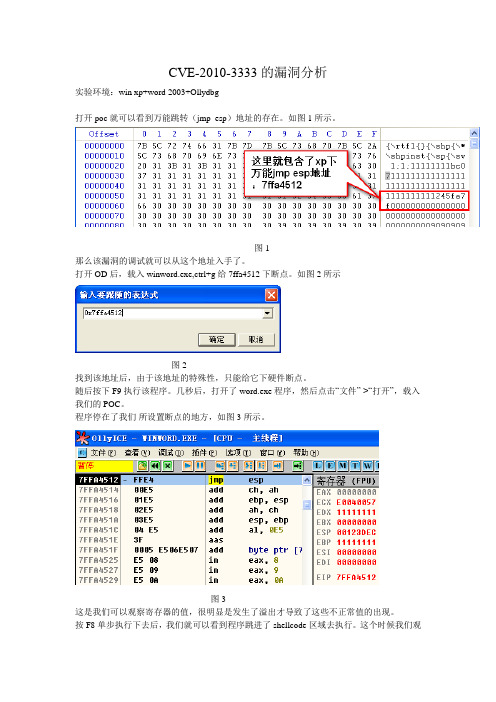The image size is (496, 702).
Task: Click the OllyICE red title bar logo
Action: tap(82, 437)
